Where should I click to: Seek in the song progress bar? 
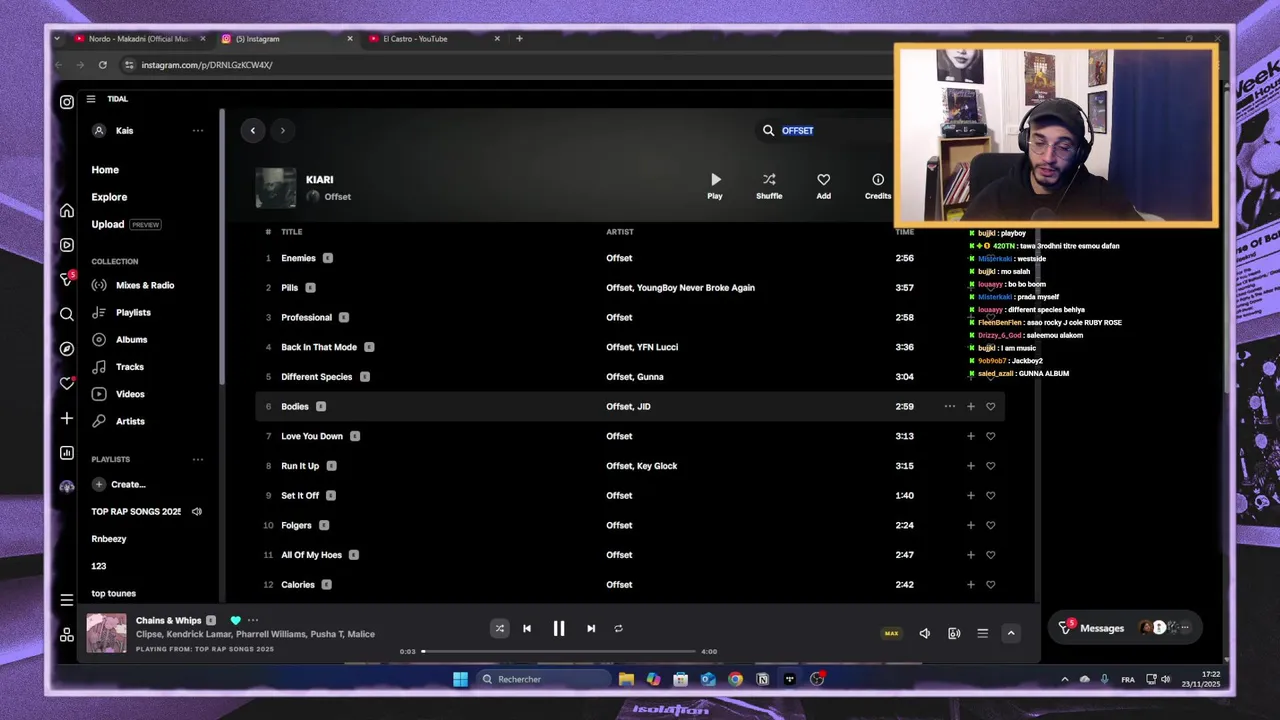click(x=559, y=651)
